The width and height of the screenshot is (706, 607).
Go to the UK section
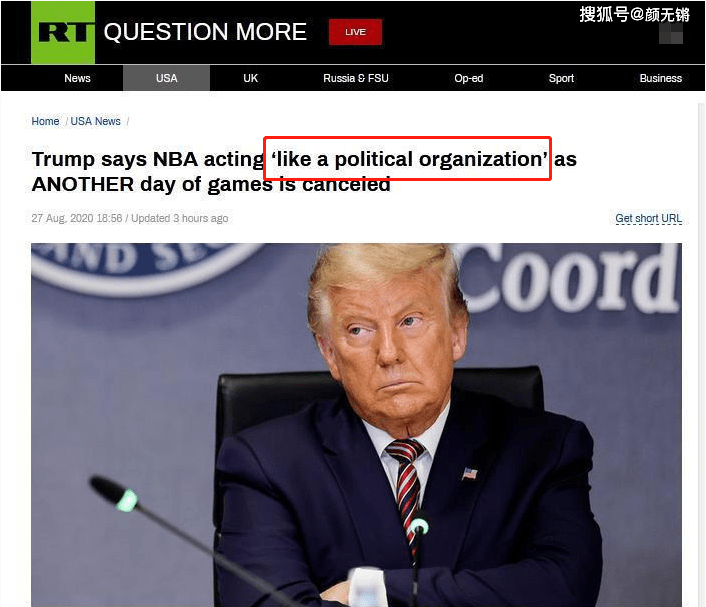point(250,78)
